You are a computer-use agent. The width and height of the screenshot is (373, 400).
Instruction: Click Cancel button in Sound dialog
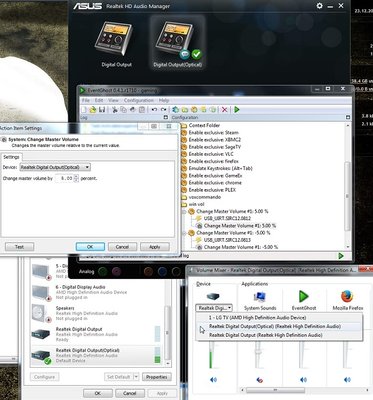pyautogui.click(x=129, y=393)
